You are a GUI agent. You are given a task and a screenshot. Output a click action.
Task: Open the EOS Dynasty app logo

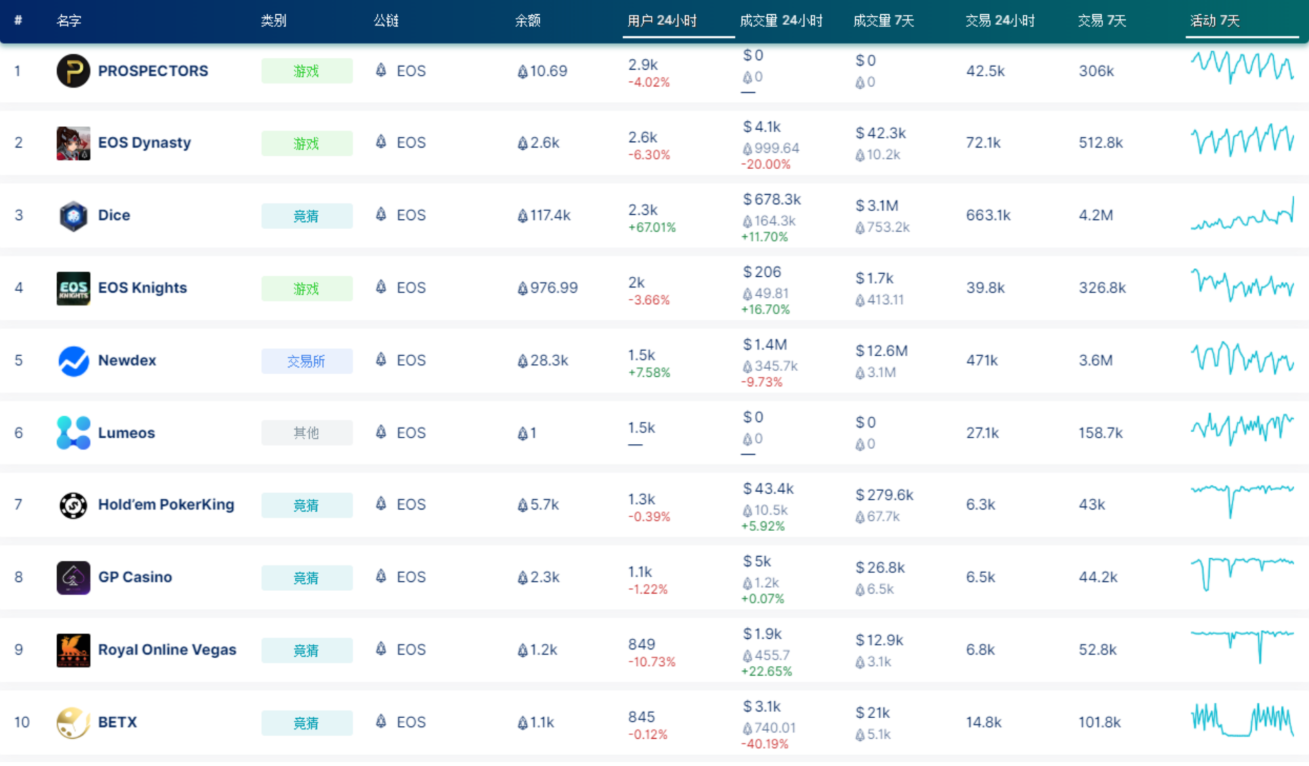point(73,143)
